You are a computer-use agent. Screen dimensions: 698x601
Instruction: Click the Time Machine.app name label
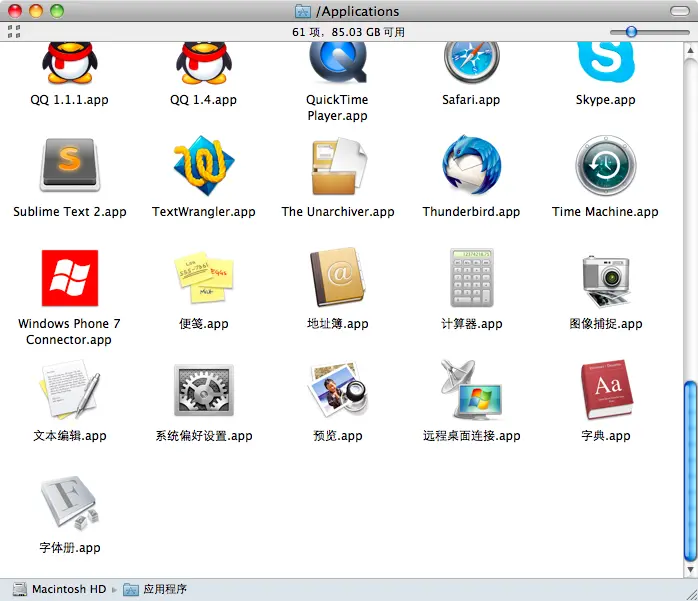[x=605, y=212]
